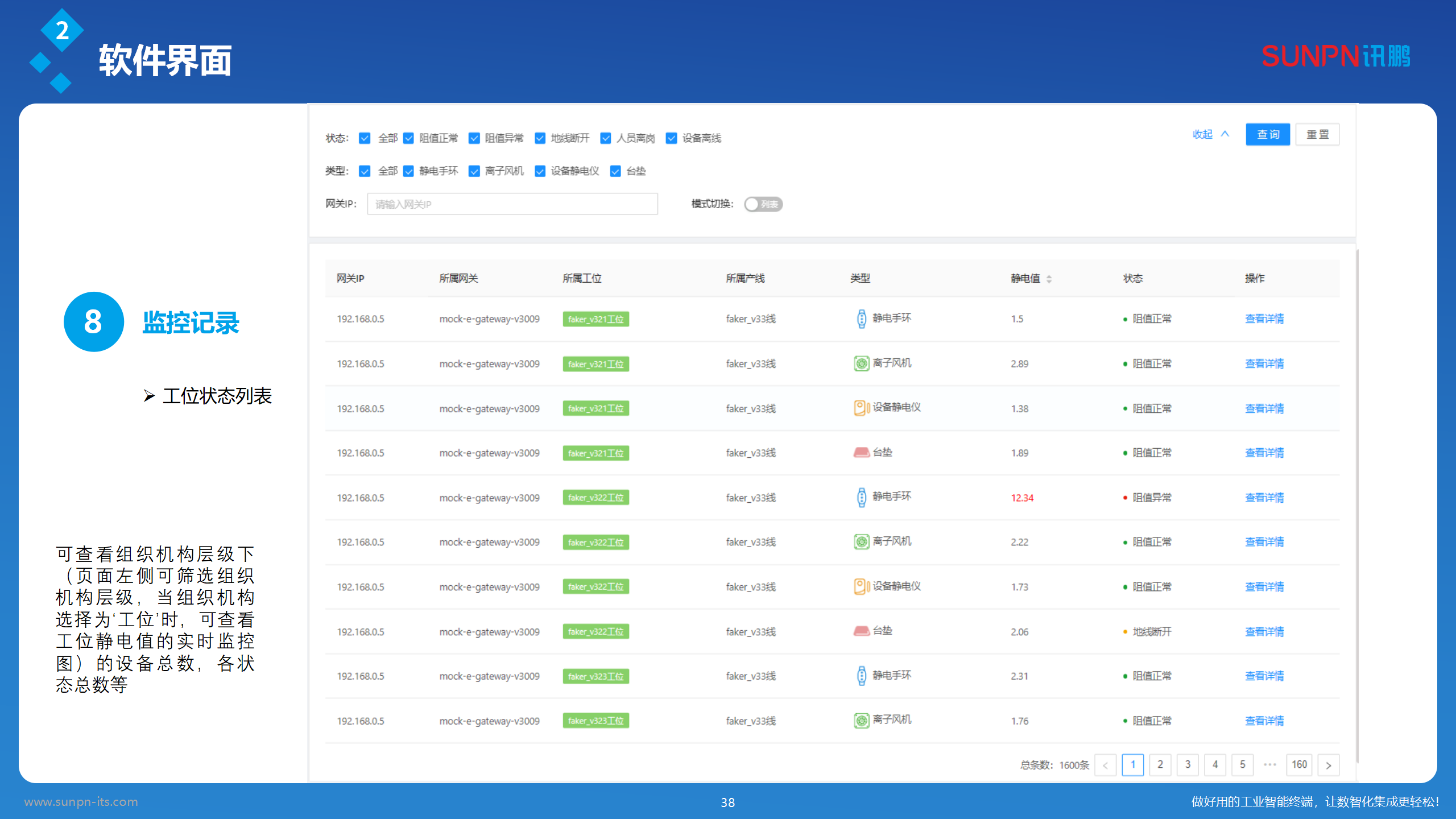This screenshot has width=1456, height=819.
Task: Open page 3 in the pagination
Action: 1188,765
